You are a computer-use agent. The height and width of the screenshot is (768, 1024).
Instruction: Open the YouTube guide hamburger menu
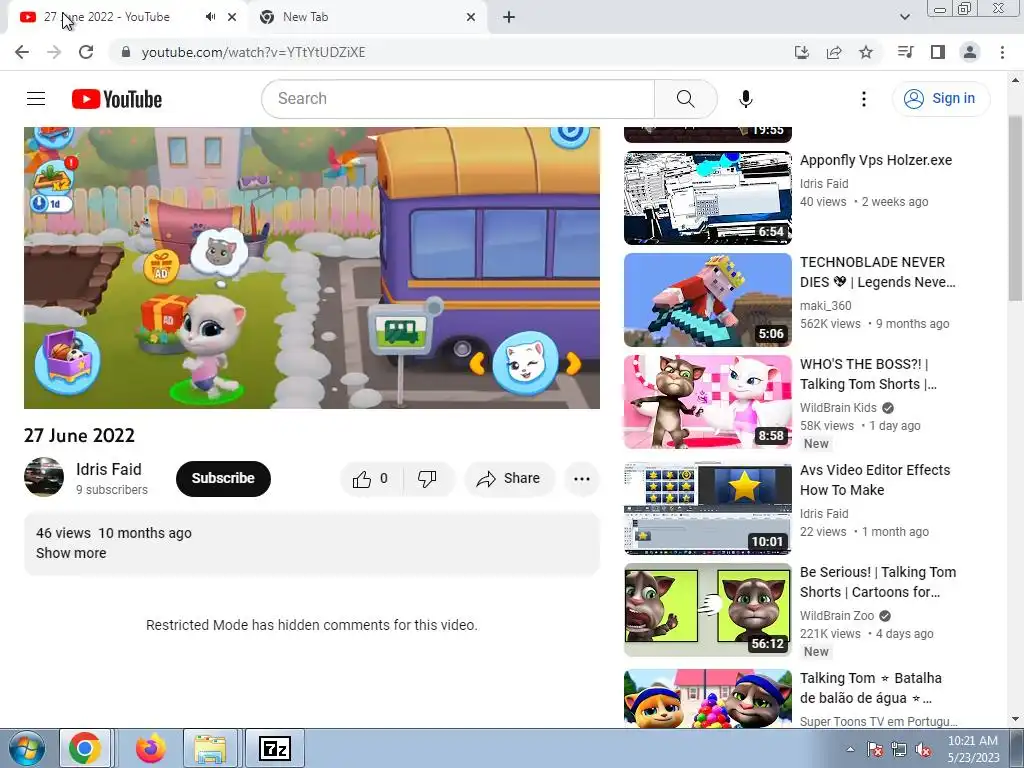coord(36,99)
